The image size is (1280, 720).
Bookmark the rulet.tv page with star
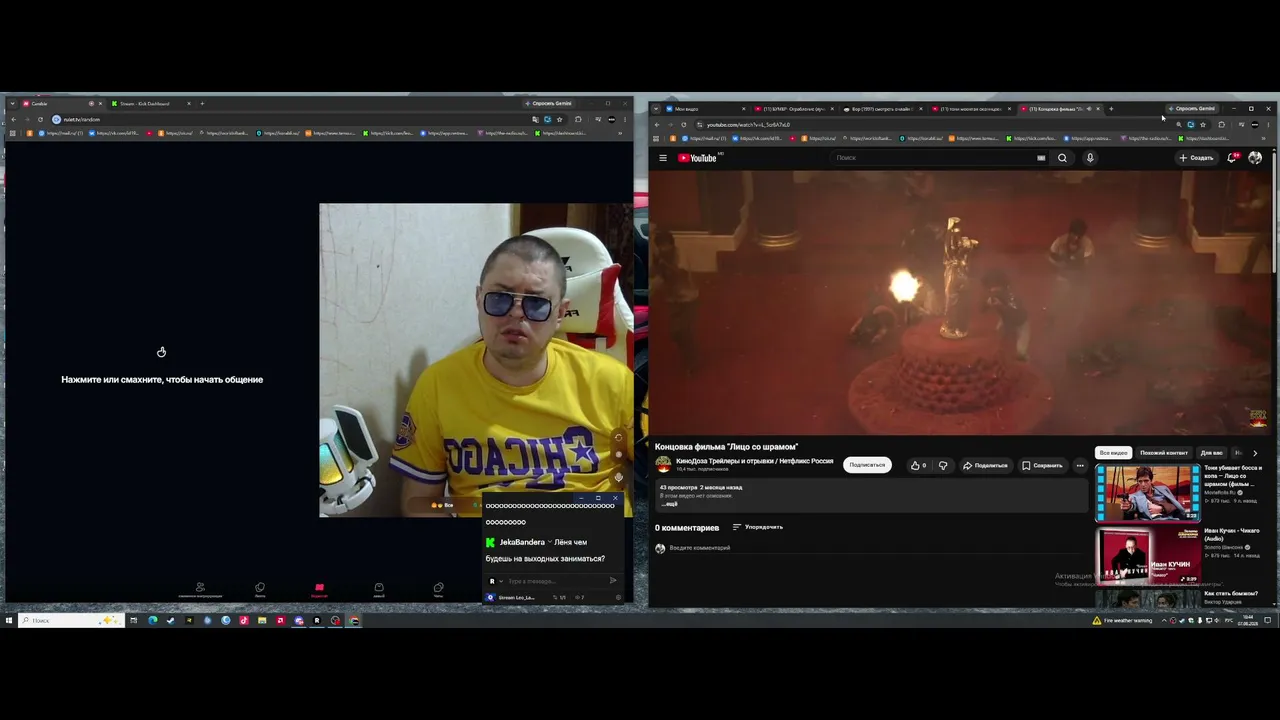[559, 119]
